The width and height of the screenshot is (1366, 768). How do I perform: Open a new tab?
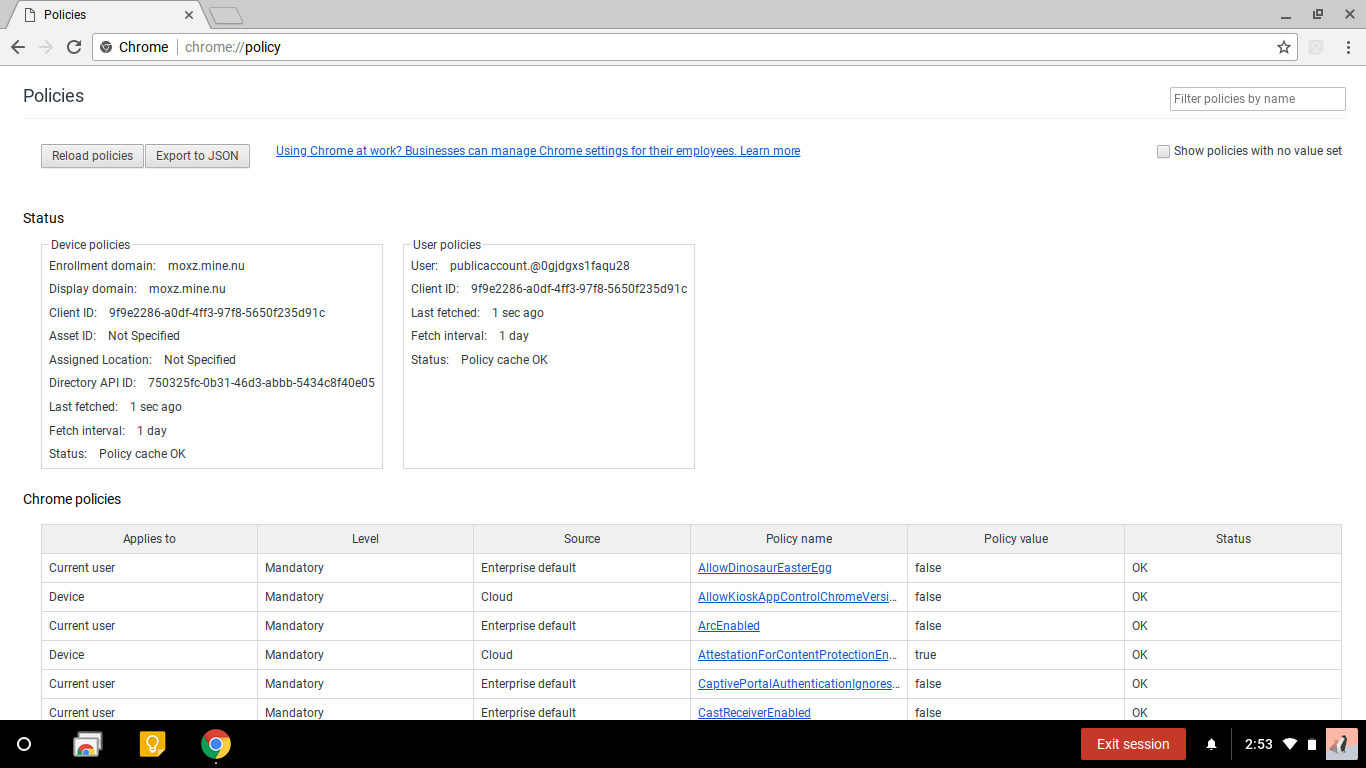[x=226, y=15]
